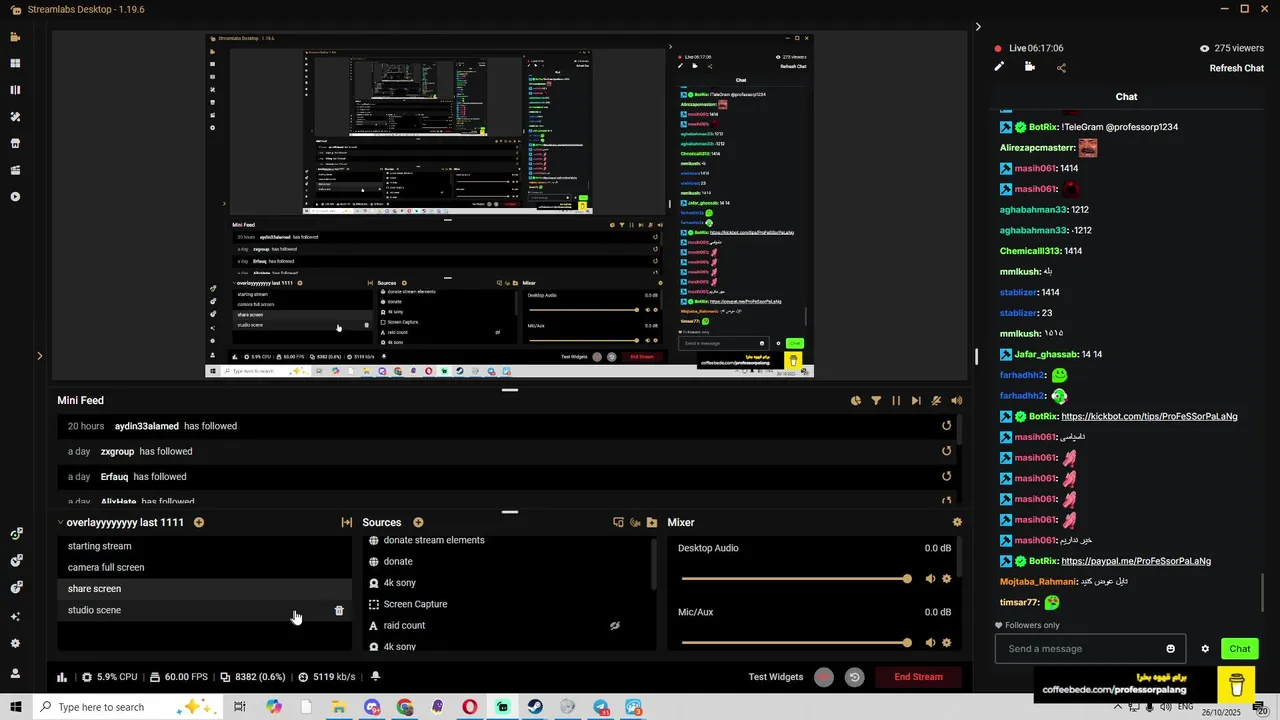Viewport: 1280px width, 720px height.
Task: Edit stream info with the pencil icon
Action: coord(999,67)
